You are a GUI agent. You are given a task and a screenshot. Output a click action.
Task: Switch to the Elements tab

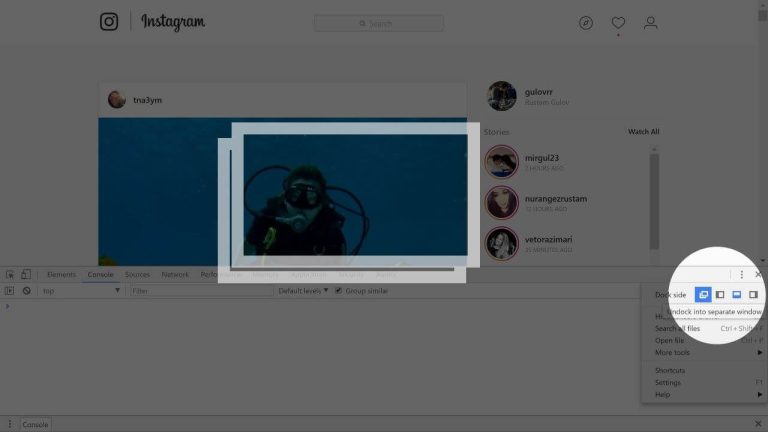pos(61,275)
